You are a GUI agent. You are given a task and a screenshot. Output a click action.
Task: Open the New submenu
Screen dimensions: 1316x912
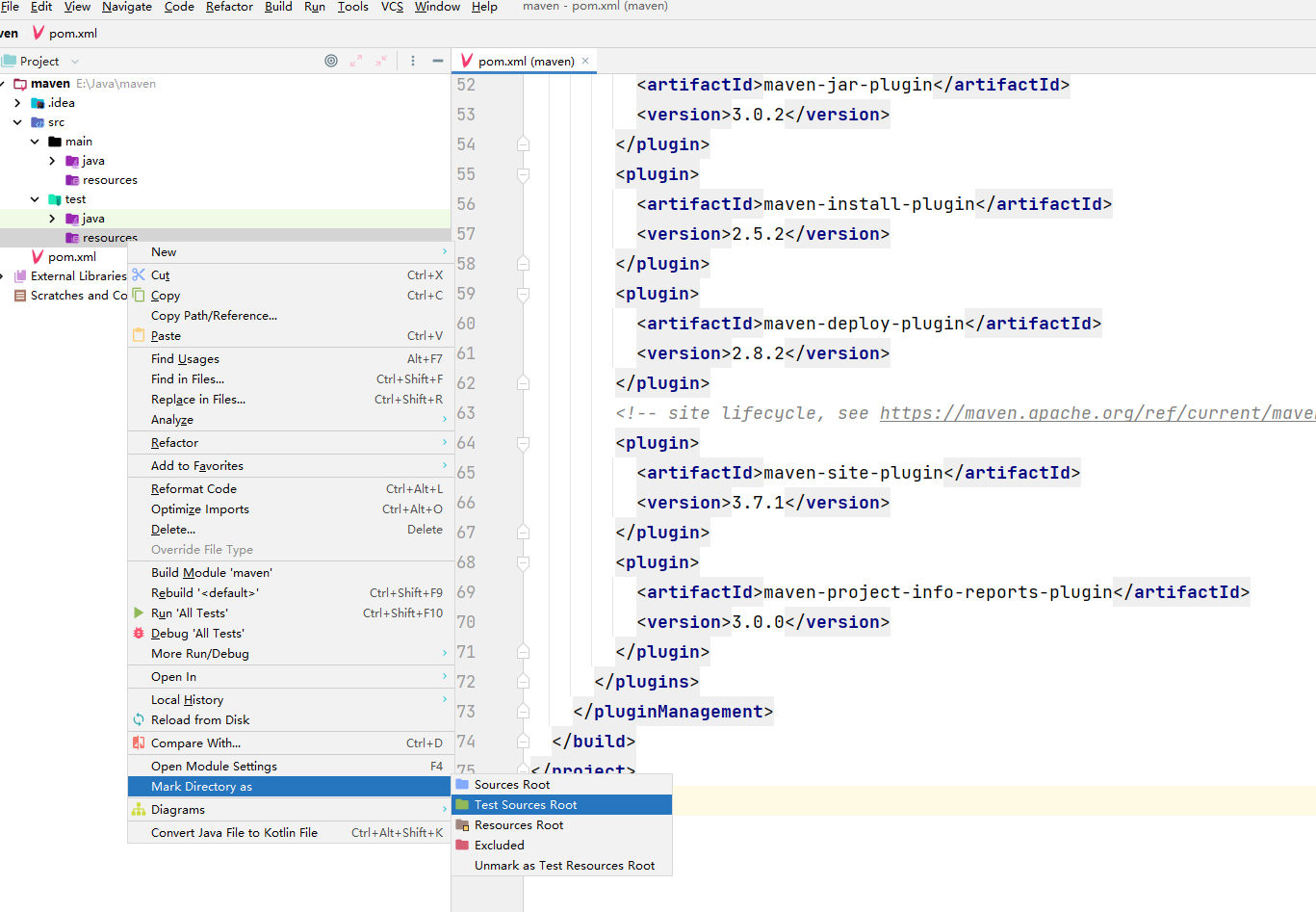click(291, 252)
